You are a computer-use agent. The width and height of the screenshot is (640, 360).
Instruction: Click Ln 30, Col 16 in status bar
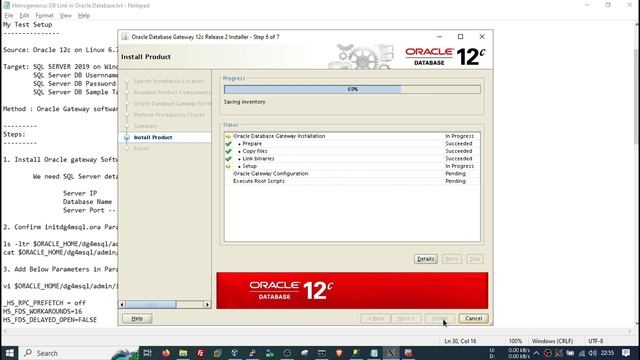point(460,341)
